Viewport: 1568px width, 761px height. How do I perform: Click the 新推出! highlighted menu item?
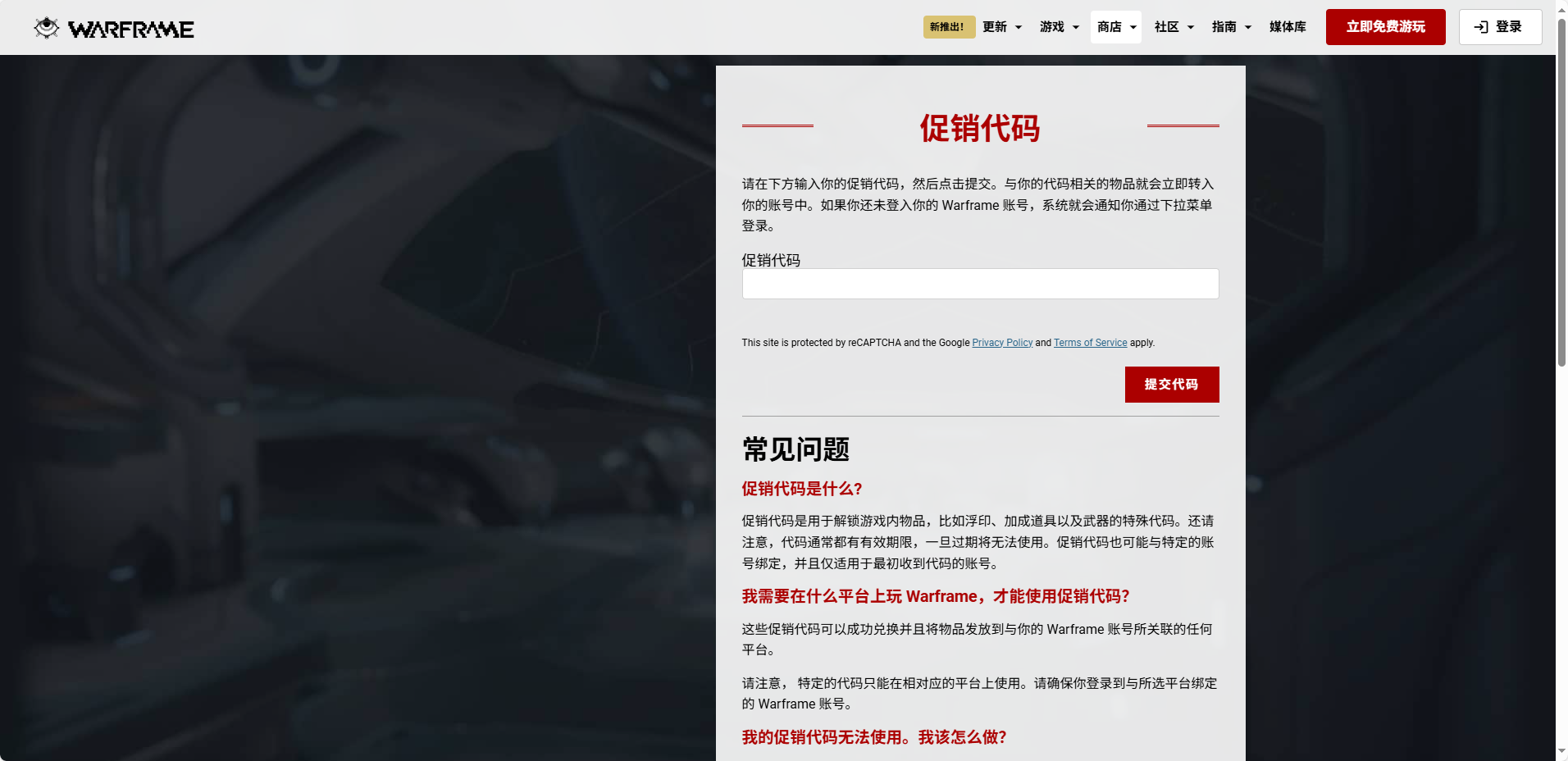click(x=948, y=26)
